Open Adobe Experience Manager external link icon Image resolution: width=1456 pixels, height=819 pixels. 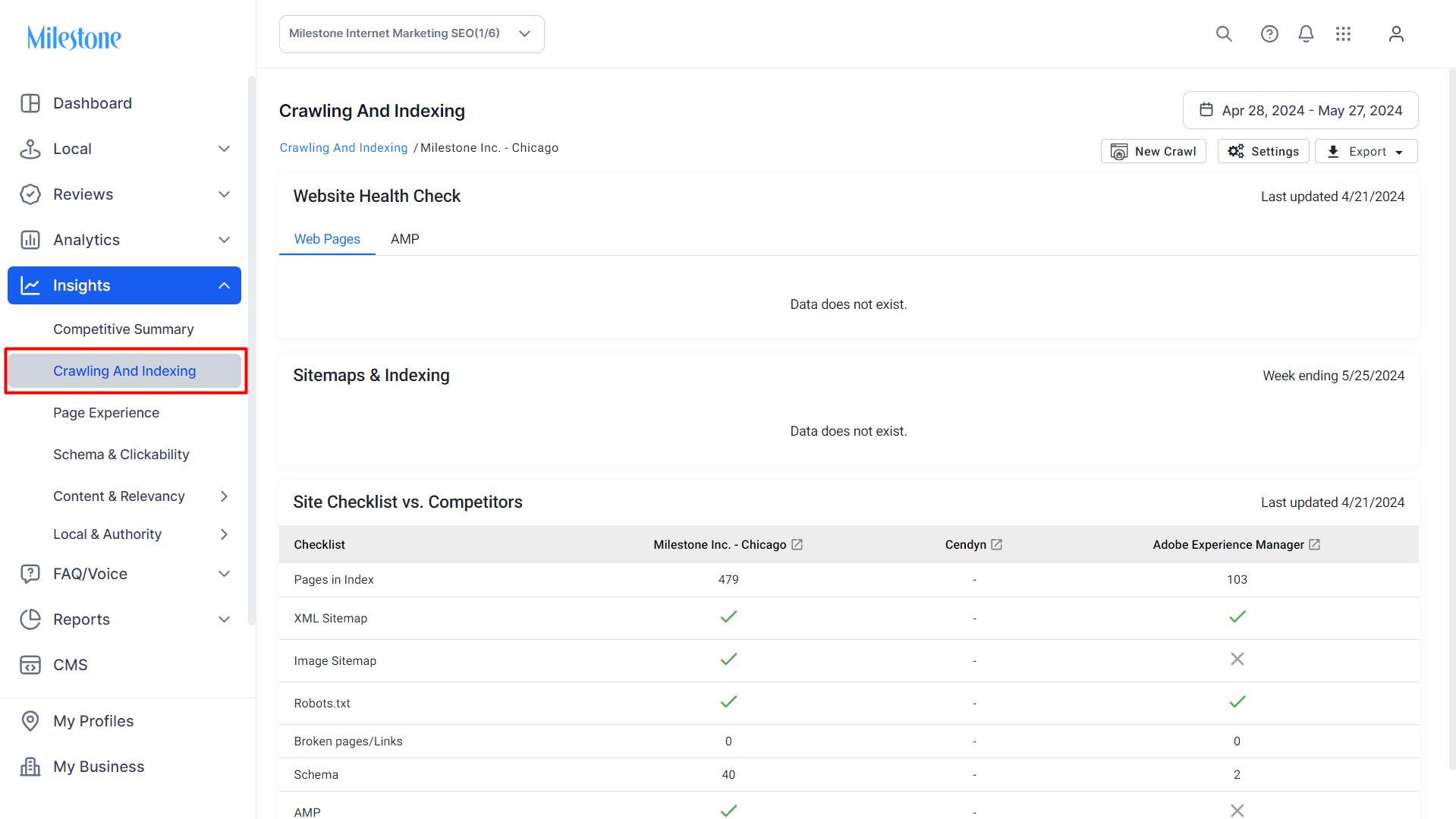pyautogui.click(x=1314, y=545)
